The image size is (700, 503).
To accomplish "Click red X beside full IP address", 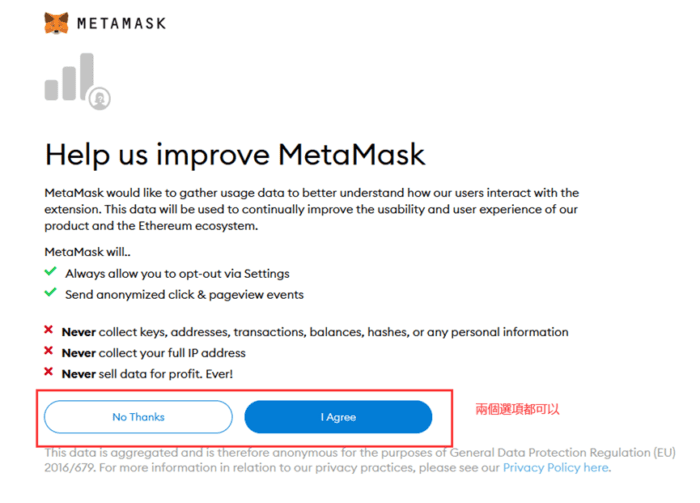I will click(x=49, y=351).
